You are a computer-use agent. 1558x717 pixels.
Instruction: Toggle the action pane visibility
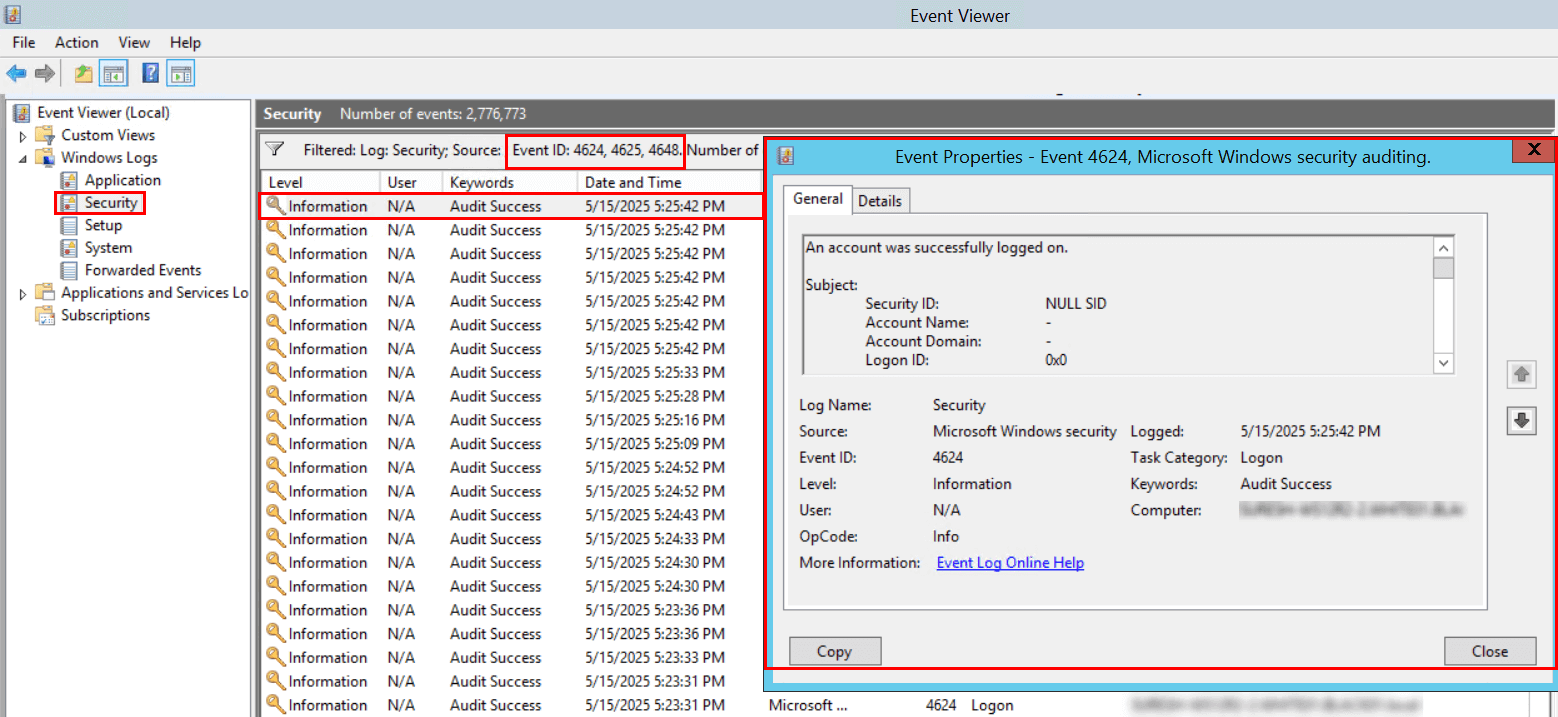[180, 72]
